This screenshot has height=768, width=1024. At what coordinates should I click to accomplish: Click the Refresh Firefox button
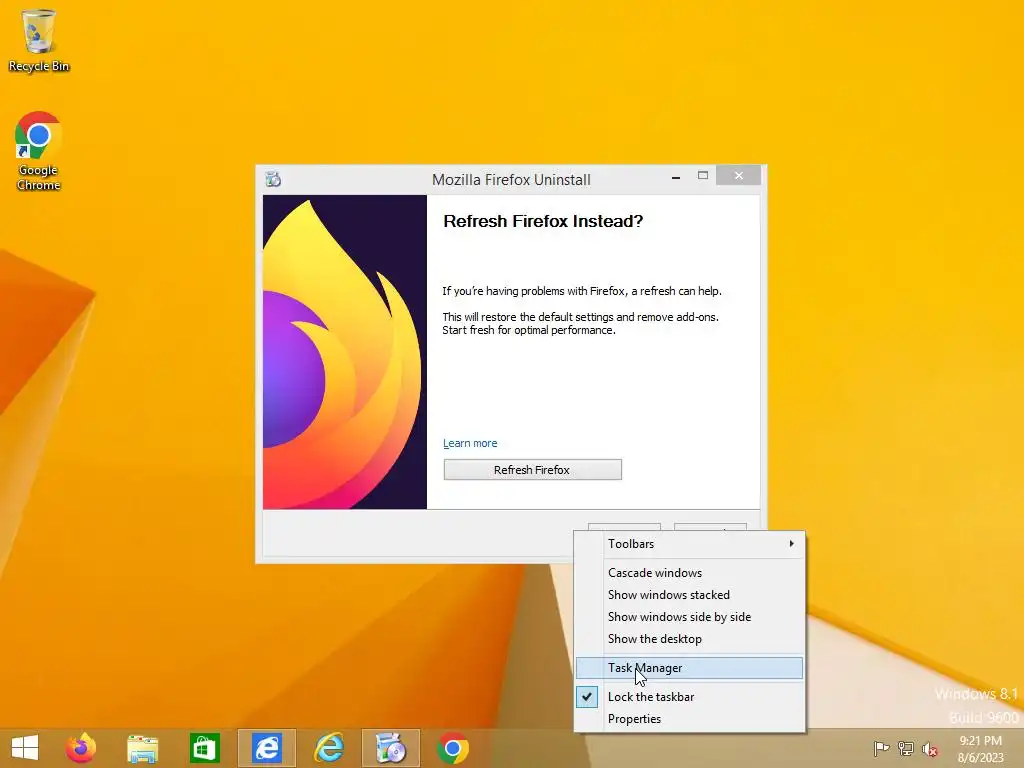point(532,470)
